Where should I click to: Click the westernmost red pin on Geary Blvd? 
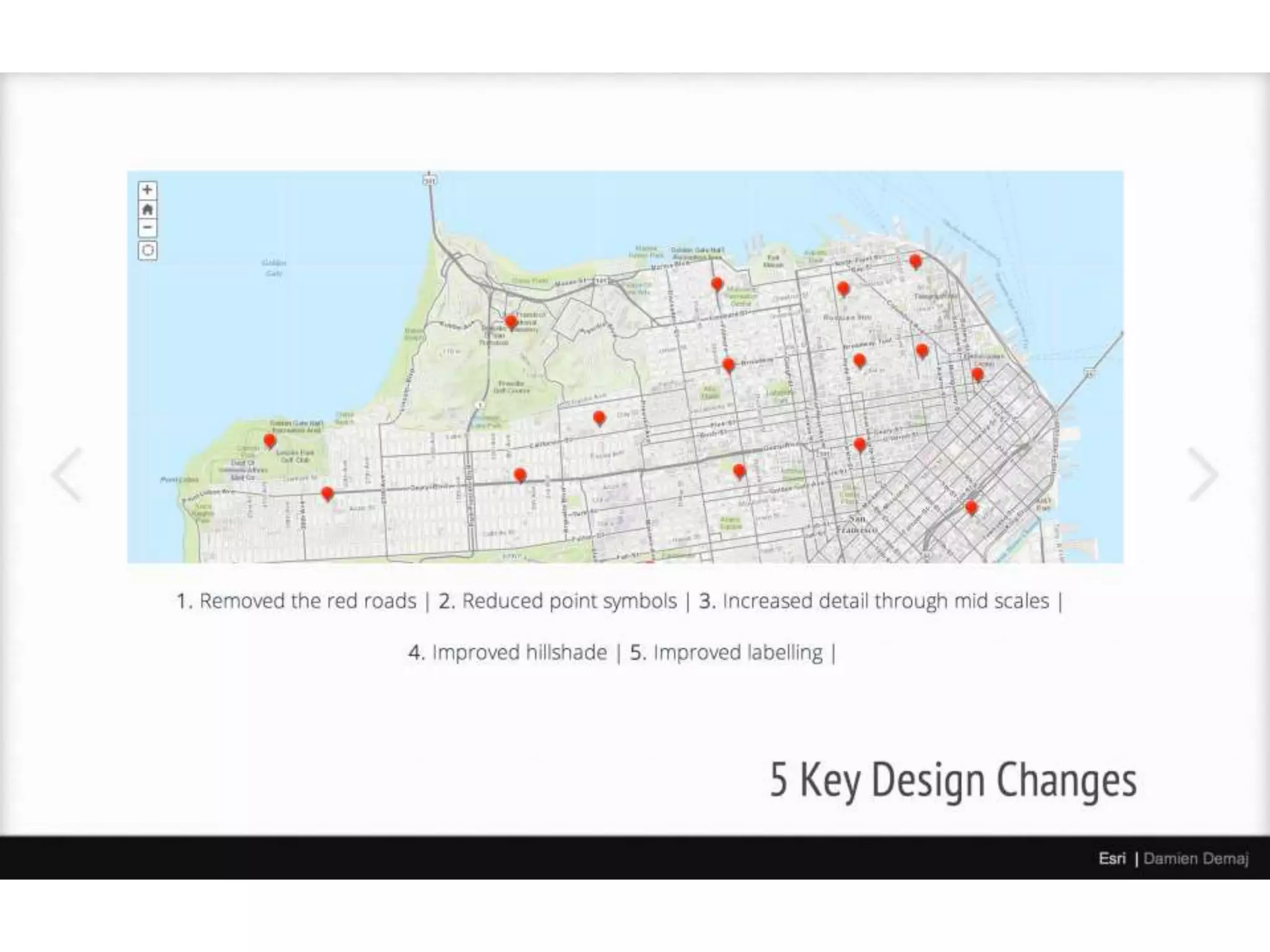point(327,493)
